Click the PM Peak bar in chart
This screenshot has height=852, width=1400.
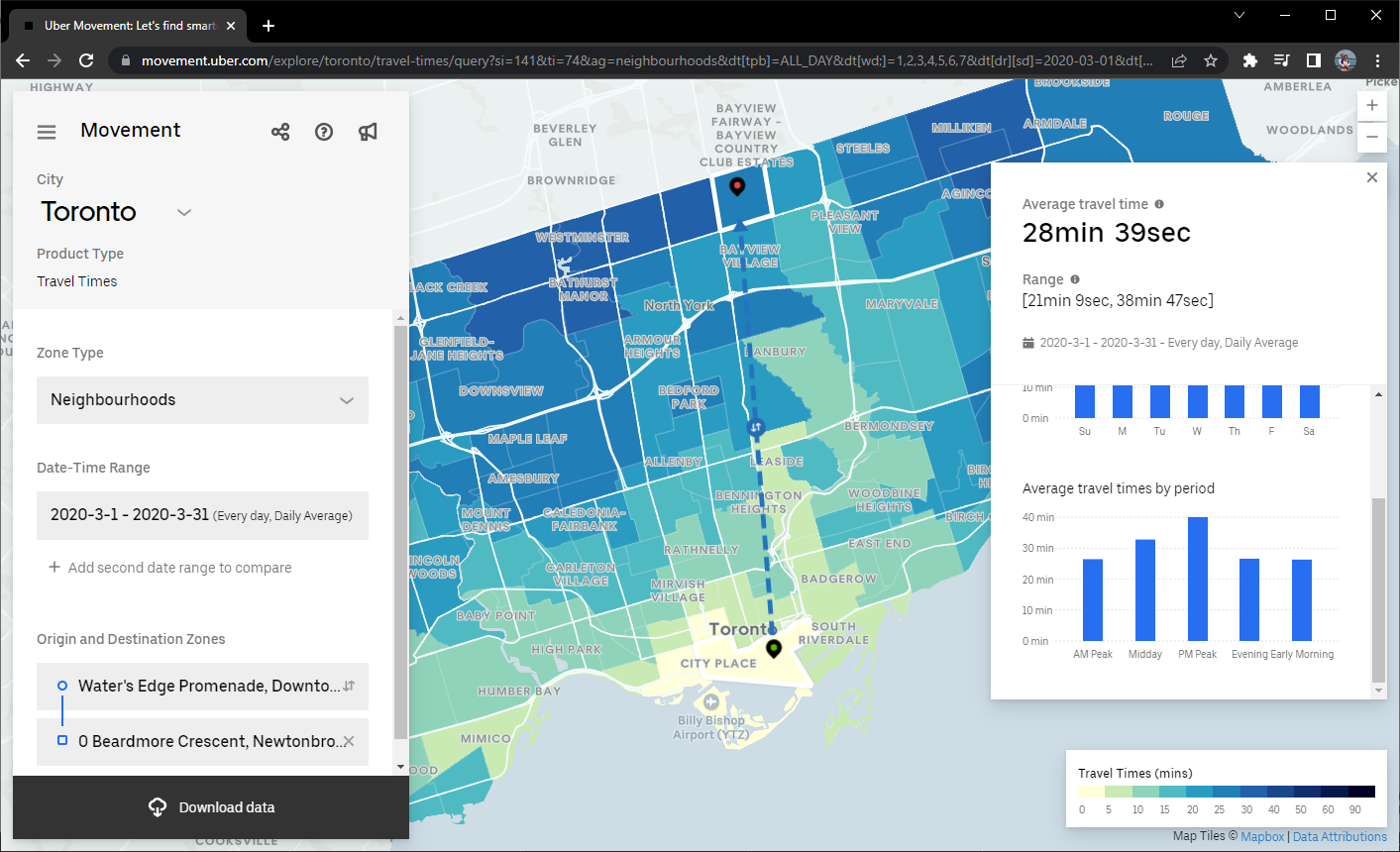tap(1197, 580)
